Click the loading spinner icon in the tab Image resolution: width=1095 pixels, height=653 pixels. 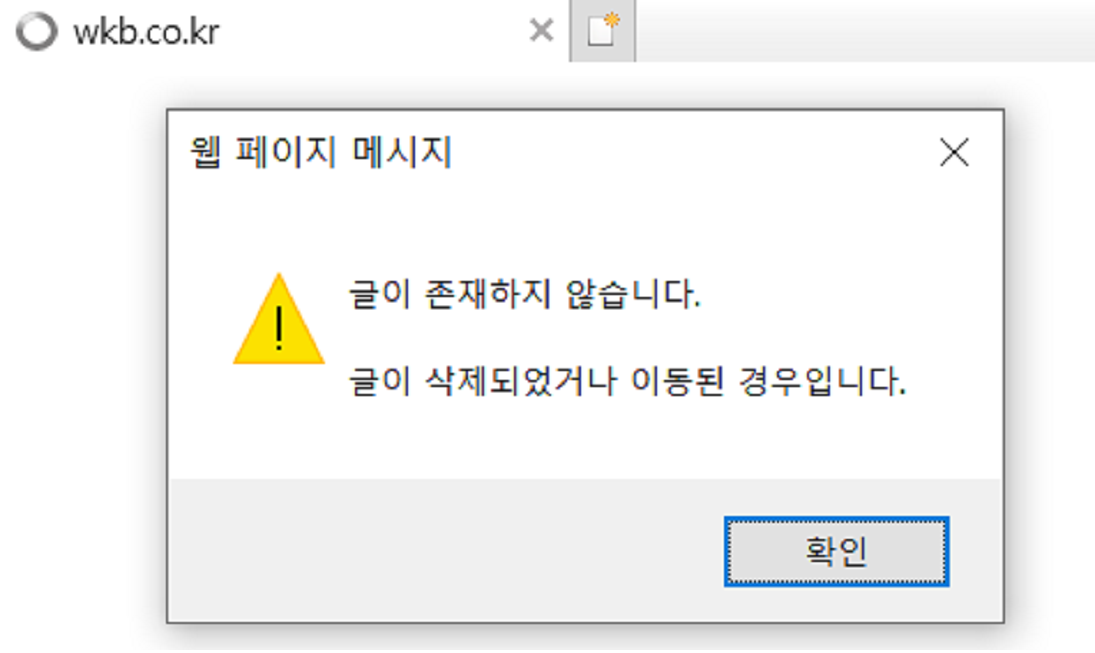pos(36,31)
